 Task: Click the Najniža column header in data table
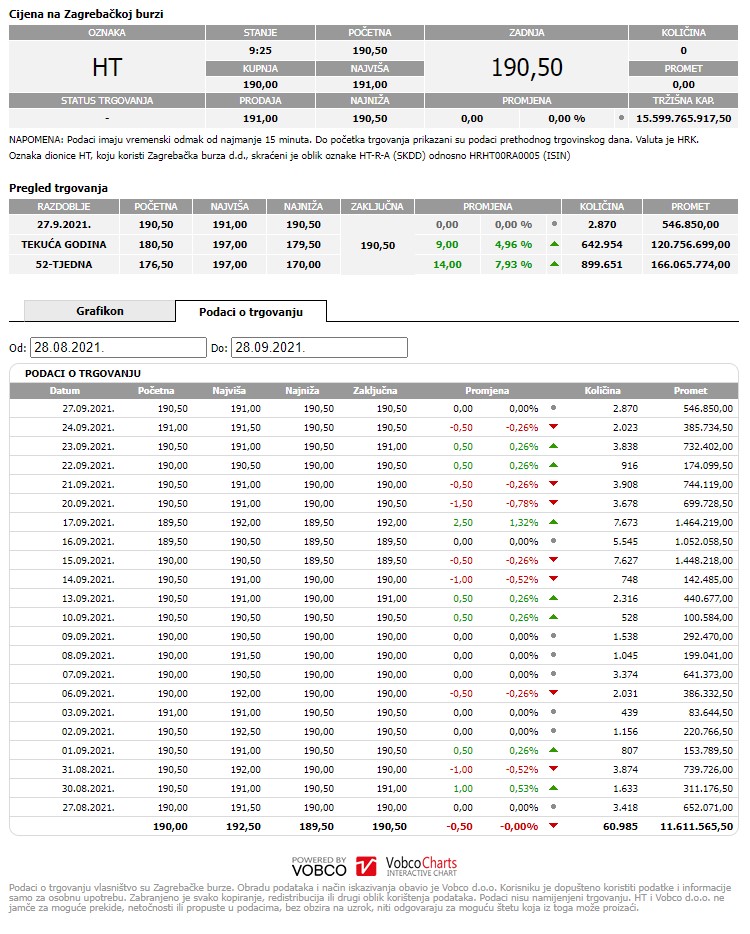[302, 391]
